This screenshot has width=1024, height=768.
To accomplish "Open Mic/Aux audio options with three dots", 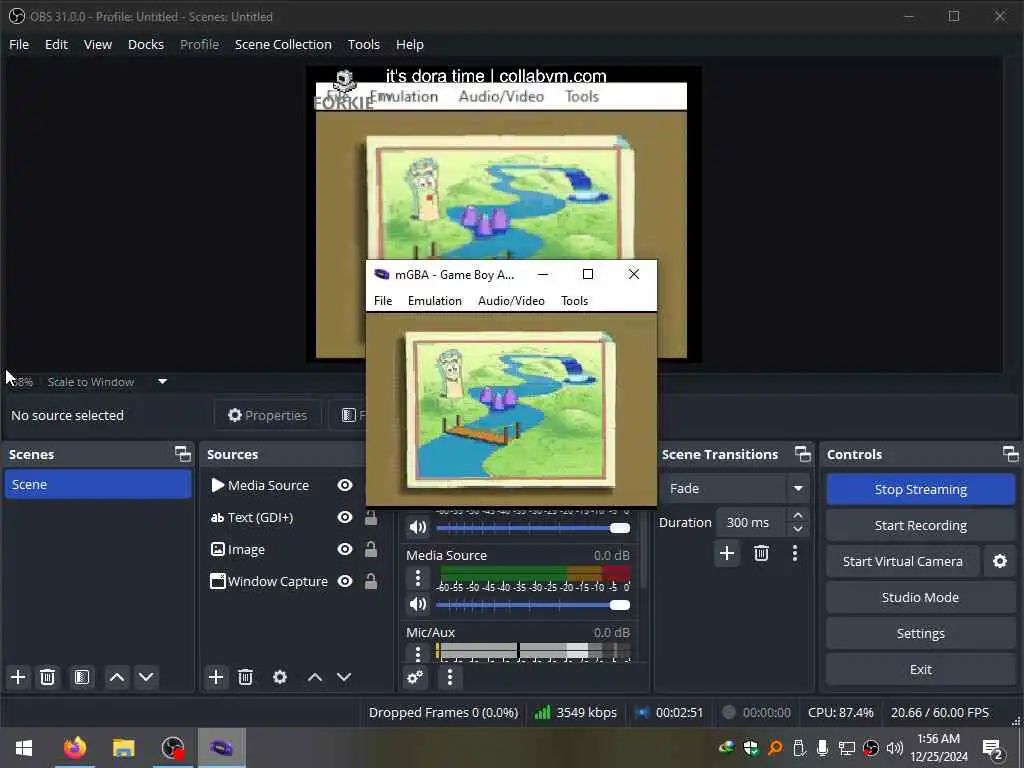I will coord(418,653).
